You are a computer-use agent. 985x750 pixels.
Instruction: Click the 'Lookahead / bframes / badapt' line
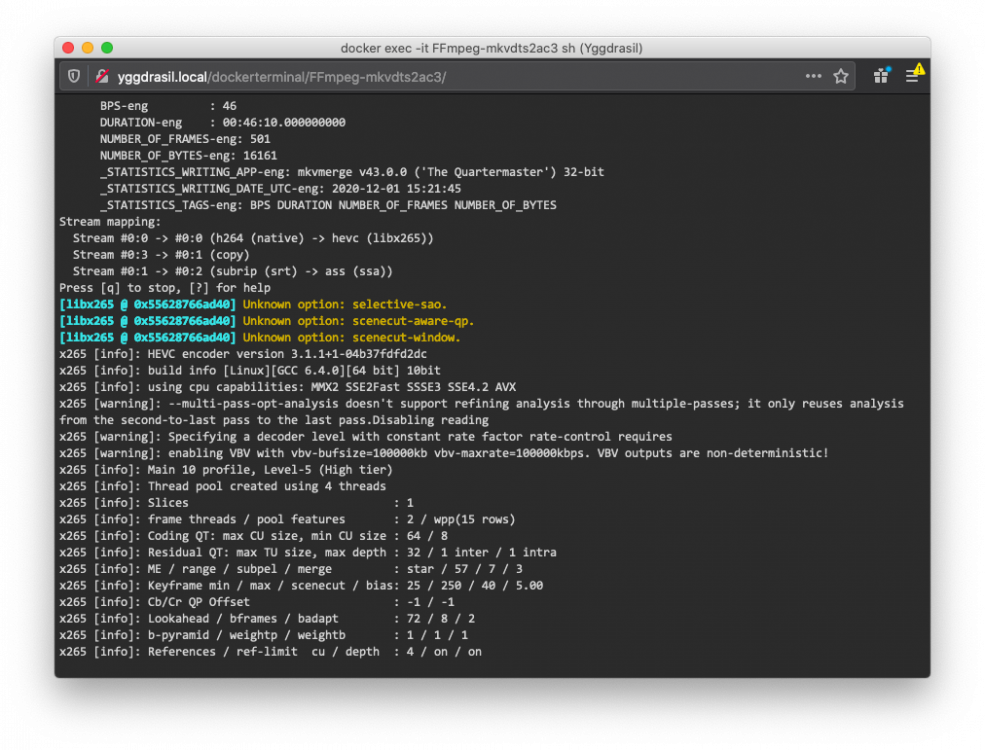[267, 619]
